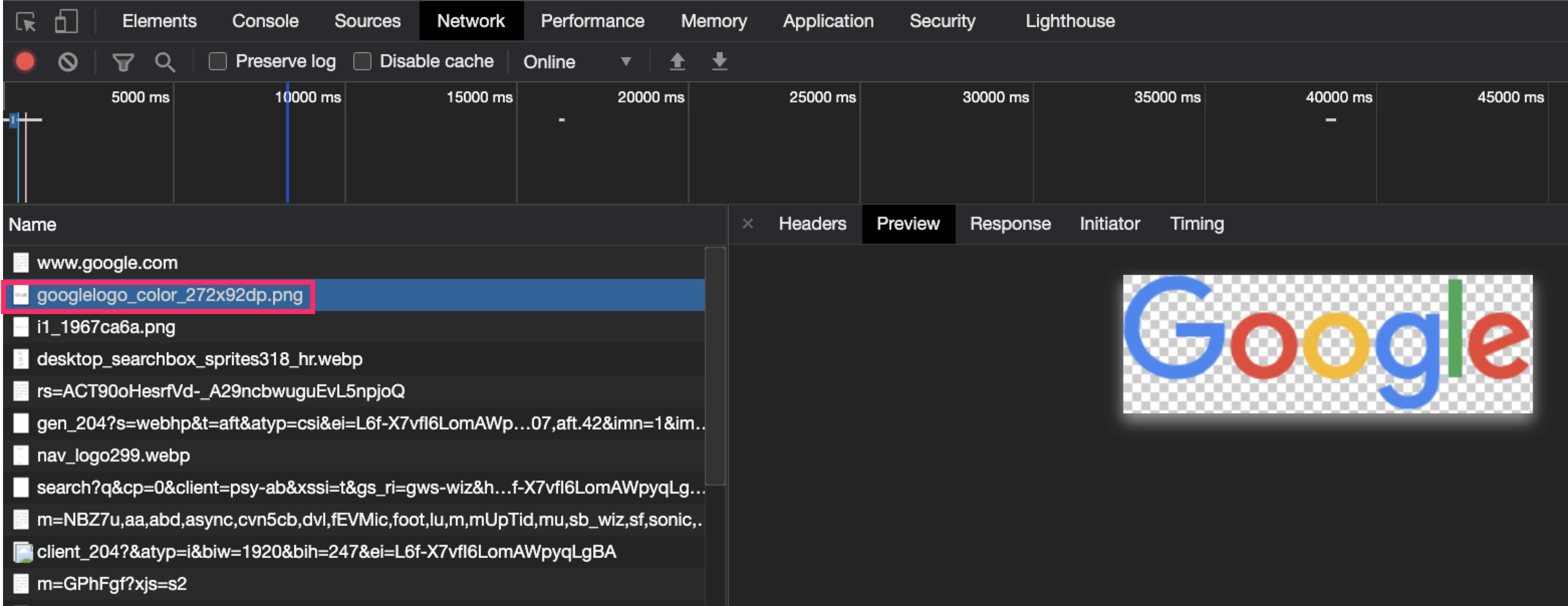Image resolution: width=1568 pixels, height=606 pixels.
Task: Open network search with the magnifier icon
Action: 164,61
